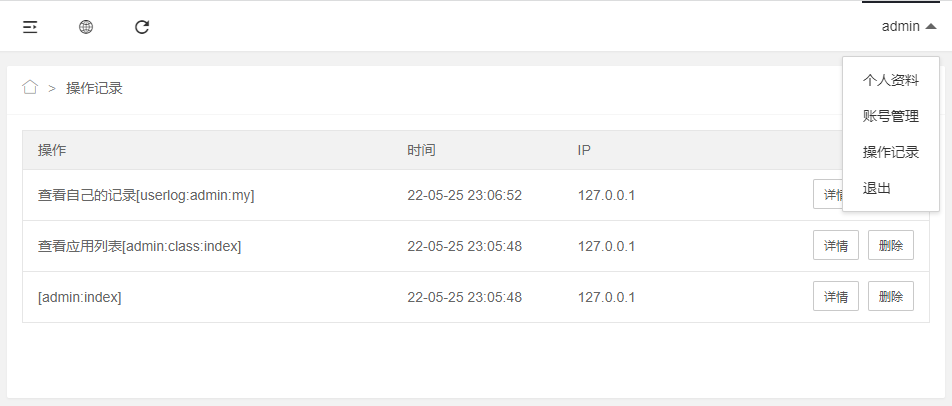Image resolution: width=952 pixels, height=406 pixels.
Task: Toggle the sidebar menu collapse icon
Action: point(30,27)
